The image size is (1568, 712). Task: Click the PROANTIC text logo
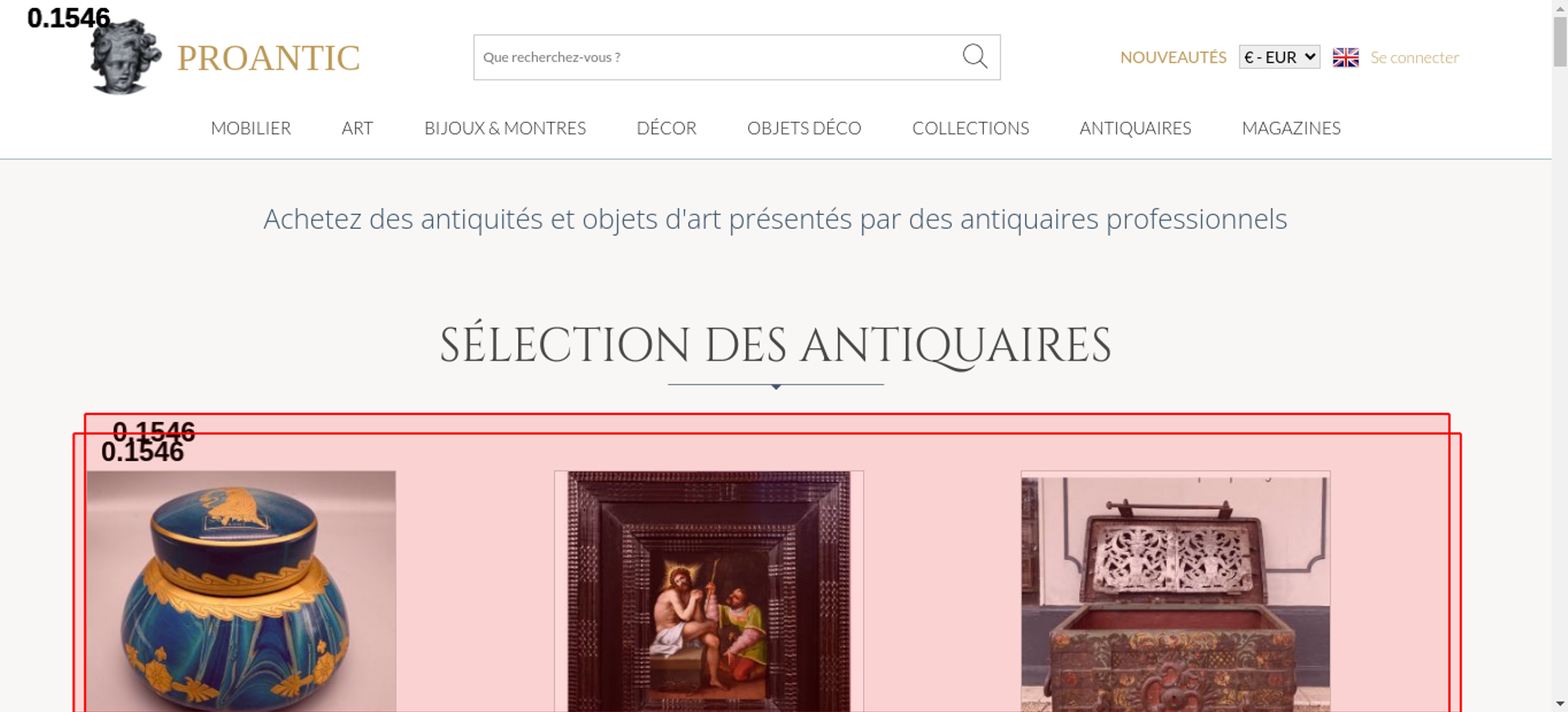[x=268, y=58]
